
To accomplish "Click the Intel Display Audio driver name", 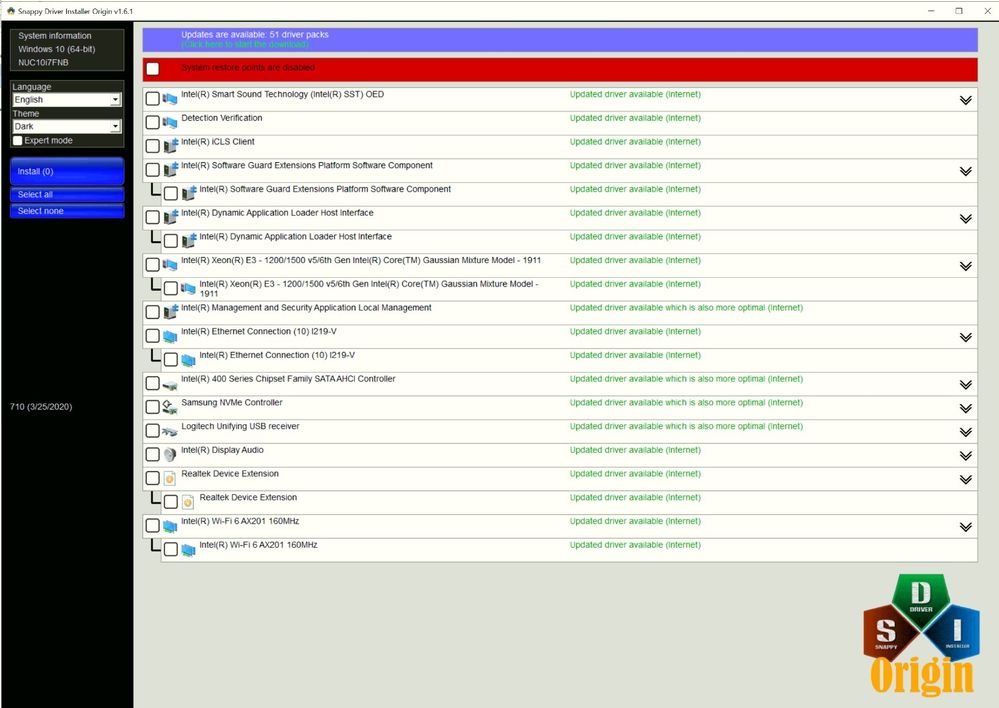I will (x=222, y=450).
